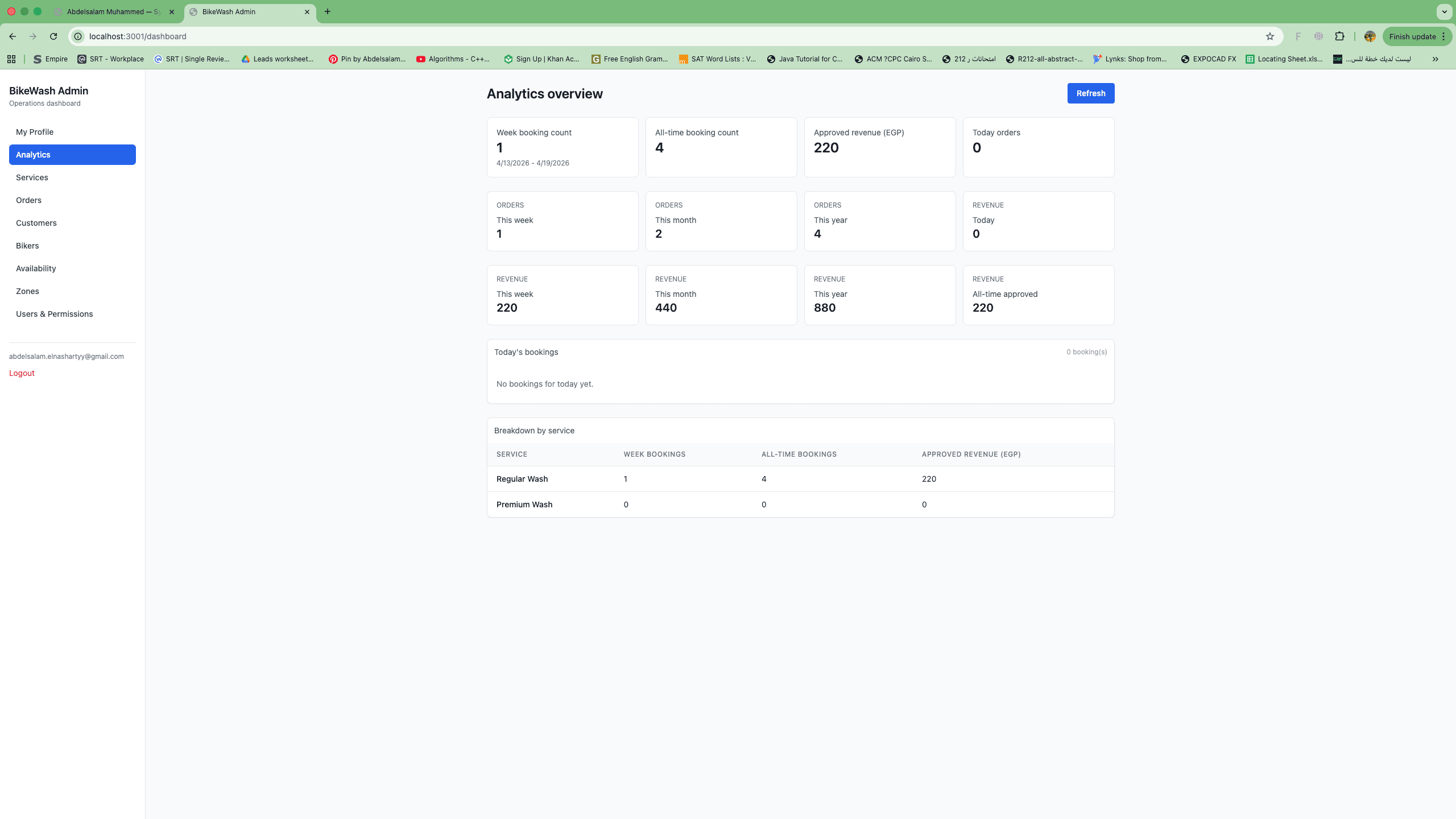The height and width of the screenshot is (819, 1456).
Task: Click the Logout link
Action: 22,373
